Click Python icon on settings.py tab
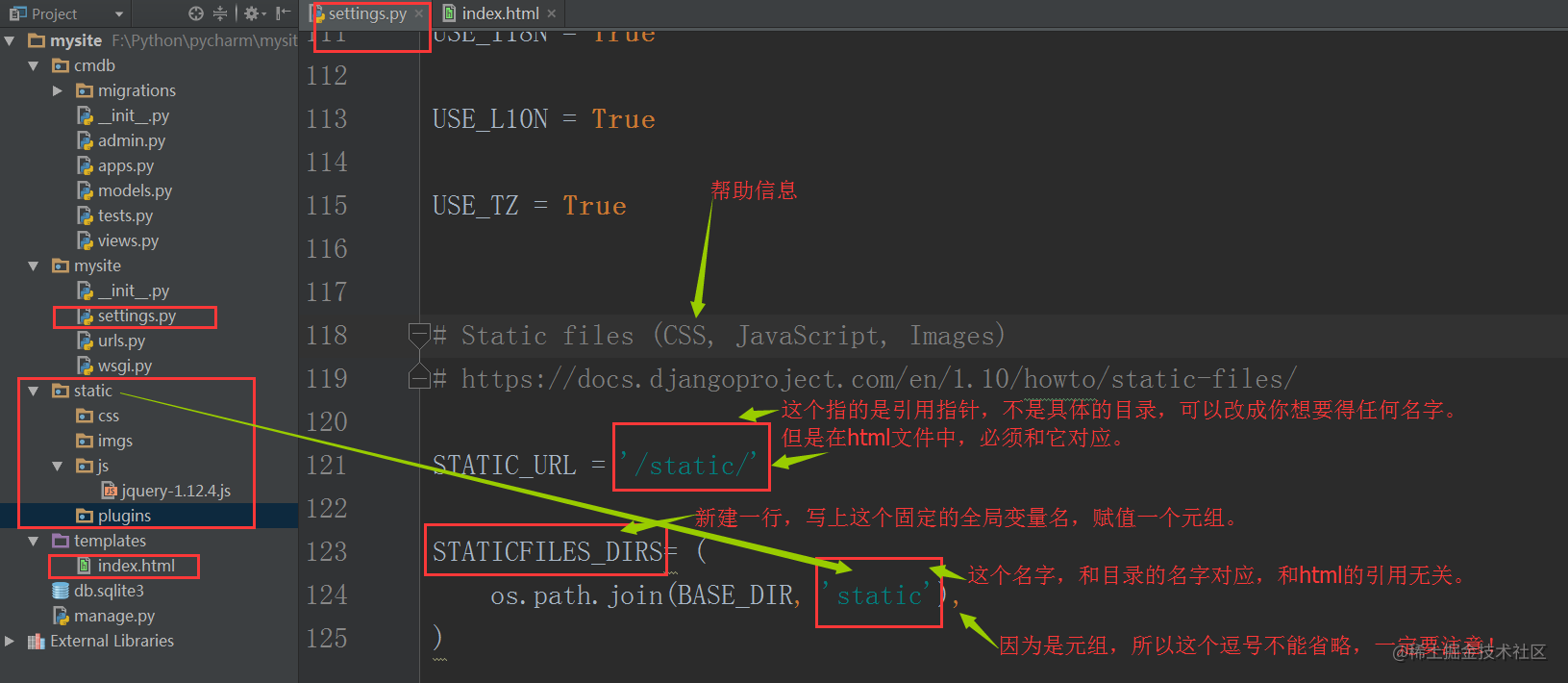The image size is (1568, 683). point(316,13)
